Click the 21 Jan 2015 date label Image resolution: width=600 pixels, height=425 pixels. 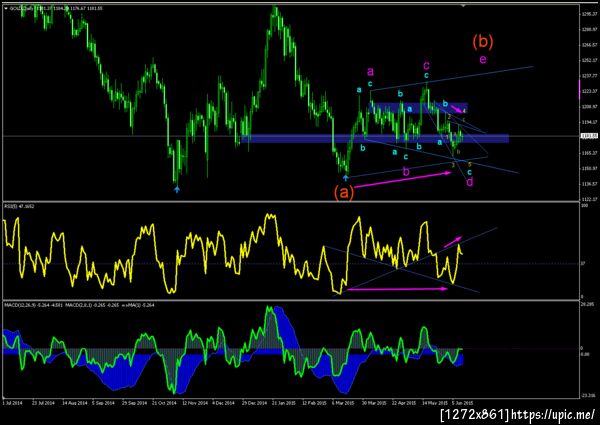pyautogui.click(x=284, y=403)
